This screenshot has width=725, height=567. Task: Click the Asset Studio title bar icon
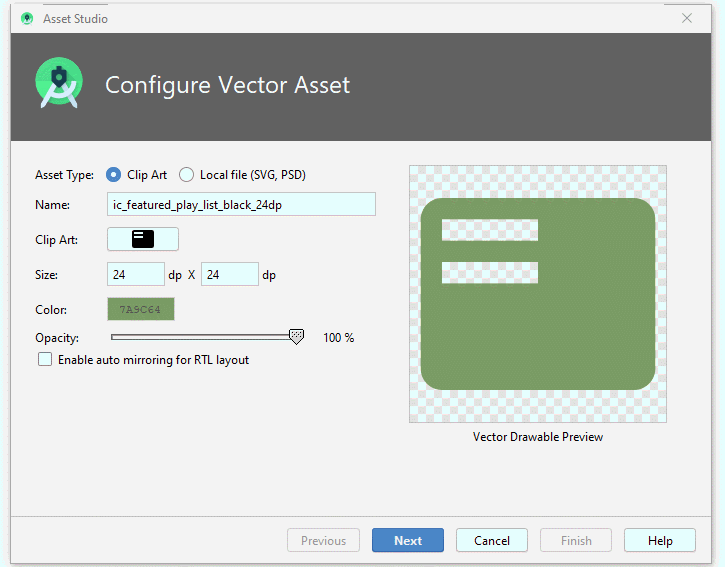pos(27,18)
